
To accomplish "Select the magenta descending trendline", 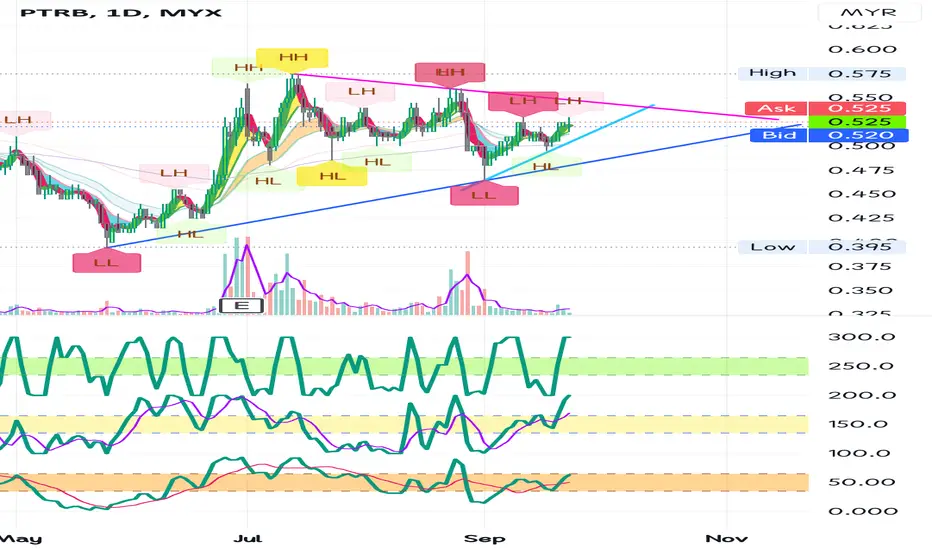I will pos(535,98).
